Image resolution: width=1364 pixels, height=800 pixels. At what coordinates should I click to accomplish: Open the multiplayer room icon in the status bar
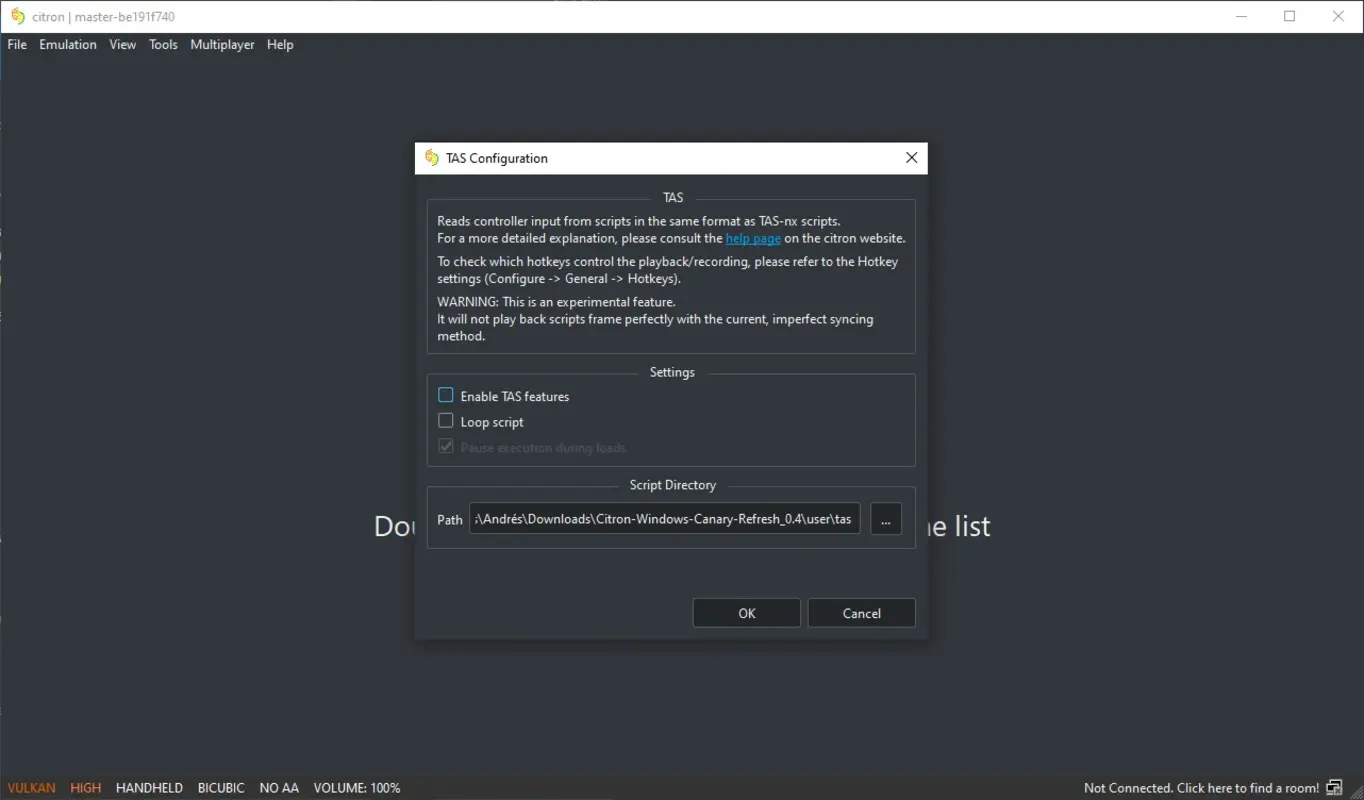(1335, 787)
